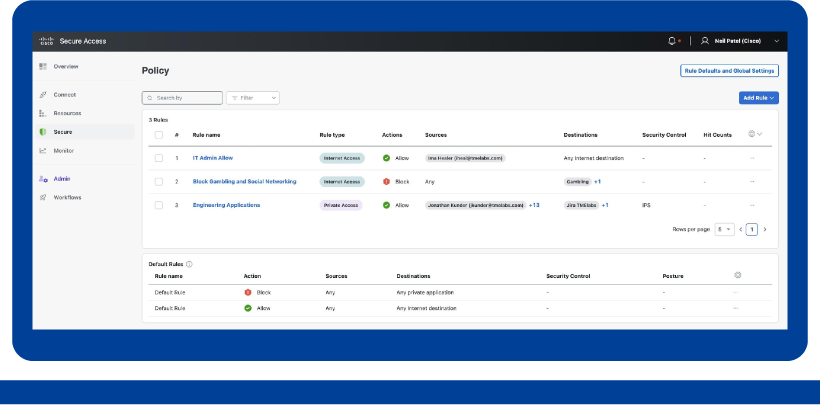This screenshot has height=405, width=820.
Task: Click the user profile icon
Action: 705,41
